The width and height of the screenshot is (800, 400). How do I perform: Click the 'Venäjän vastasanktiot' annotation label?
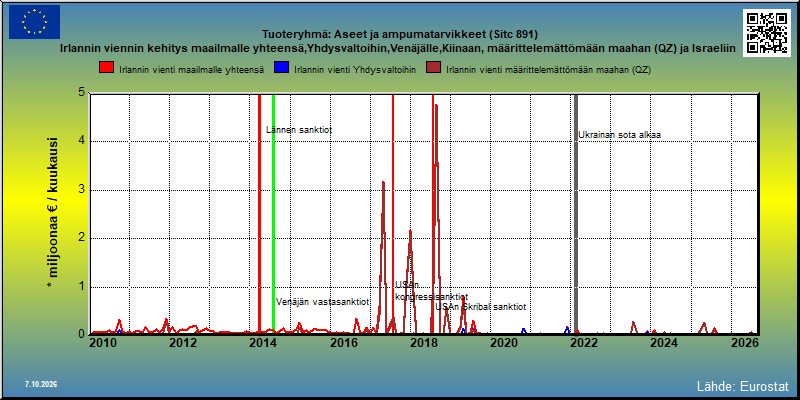(322, 302)
